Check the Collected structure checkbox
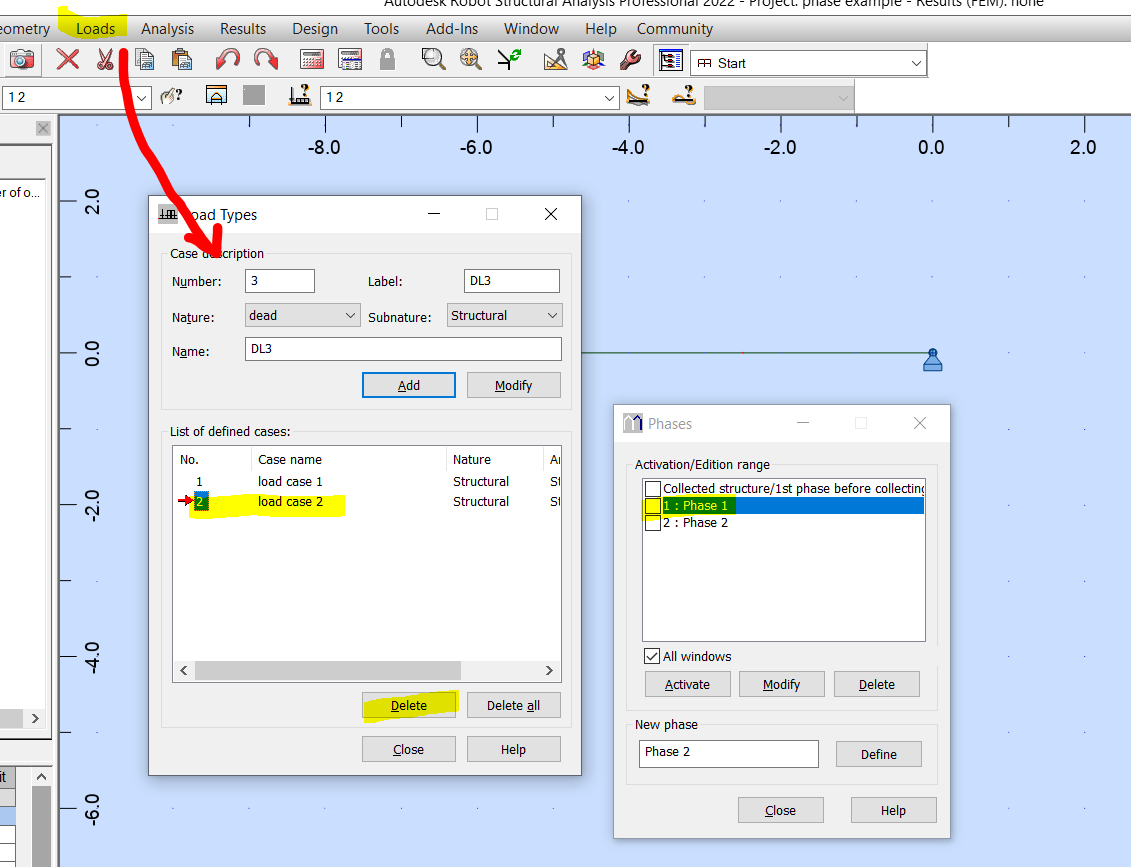Image resolution: width=1131 pixels, height=867 pixels. [651, 488]
